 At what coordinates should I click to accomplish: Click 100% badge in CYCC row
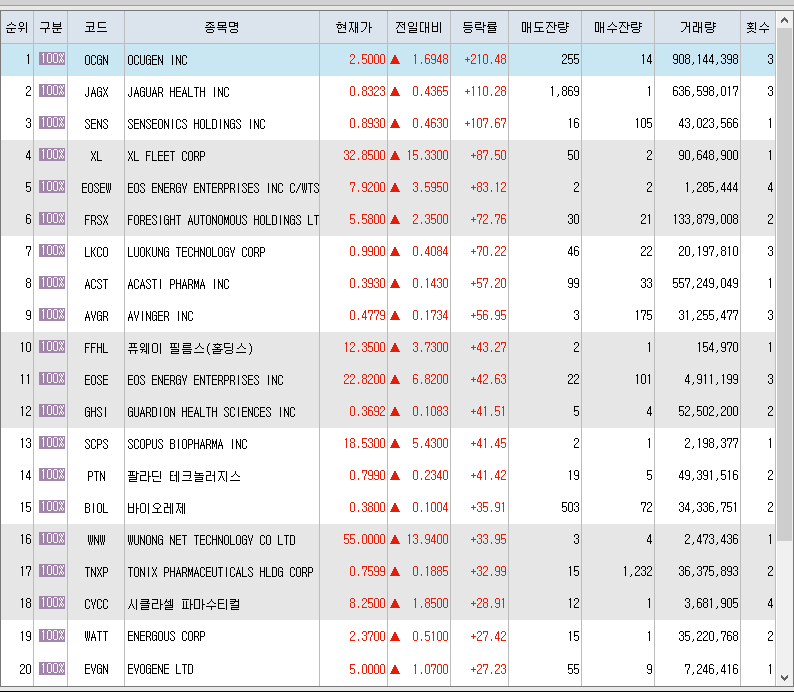[52, 603]
